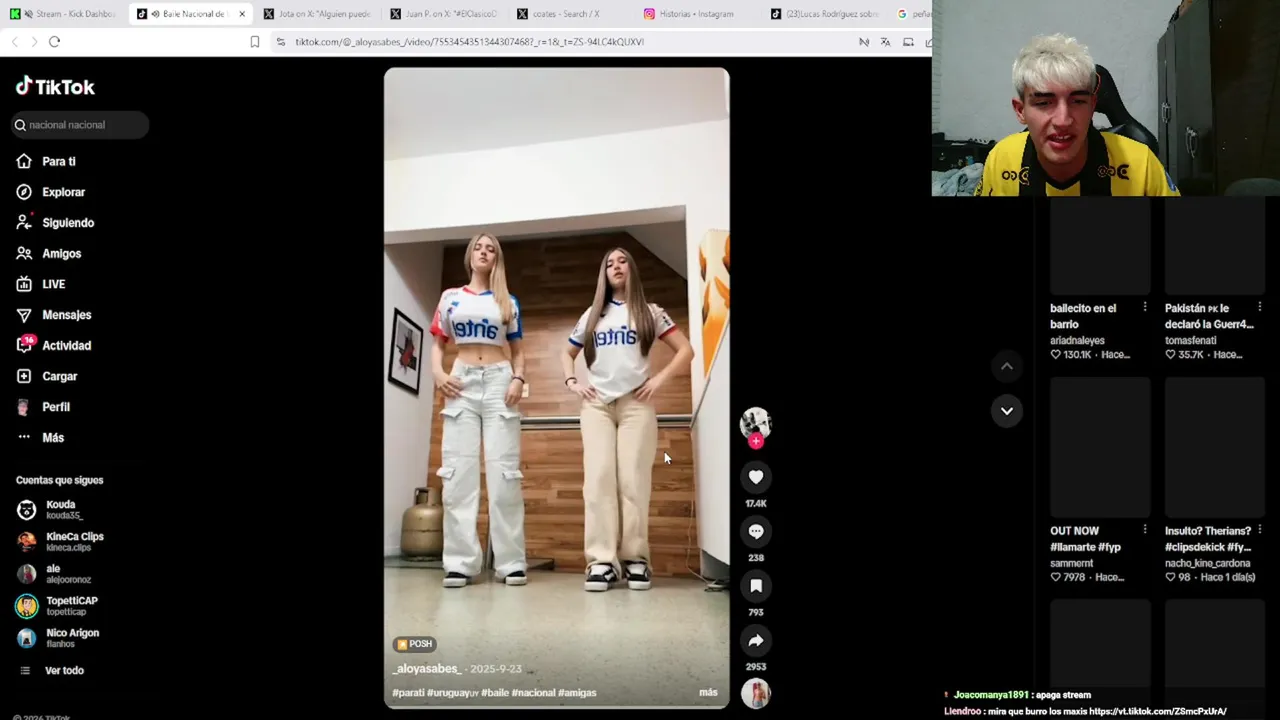Switch to Lucas Rodríguez TikTok tab
The width and height of the screenshot is (1280, 720).
pos(825,14)
